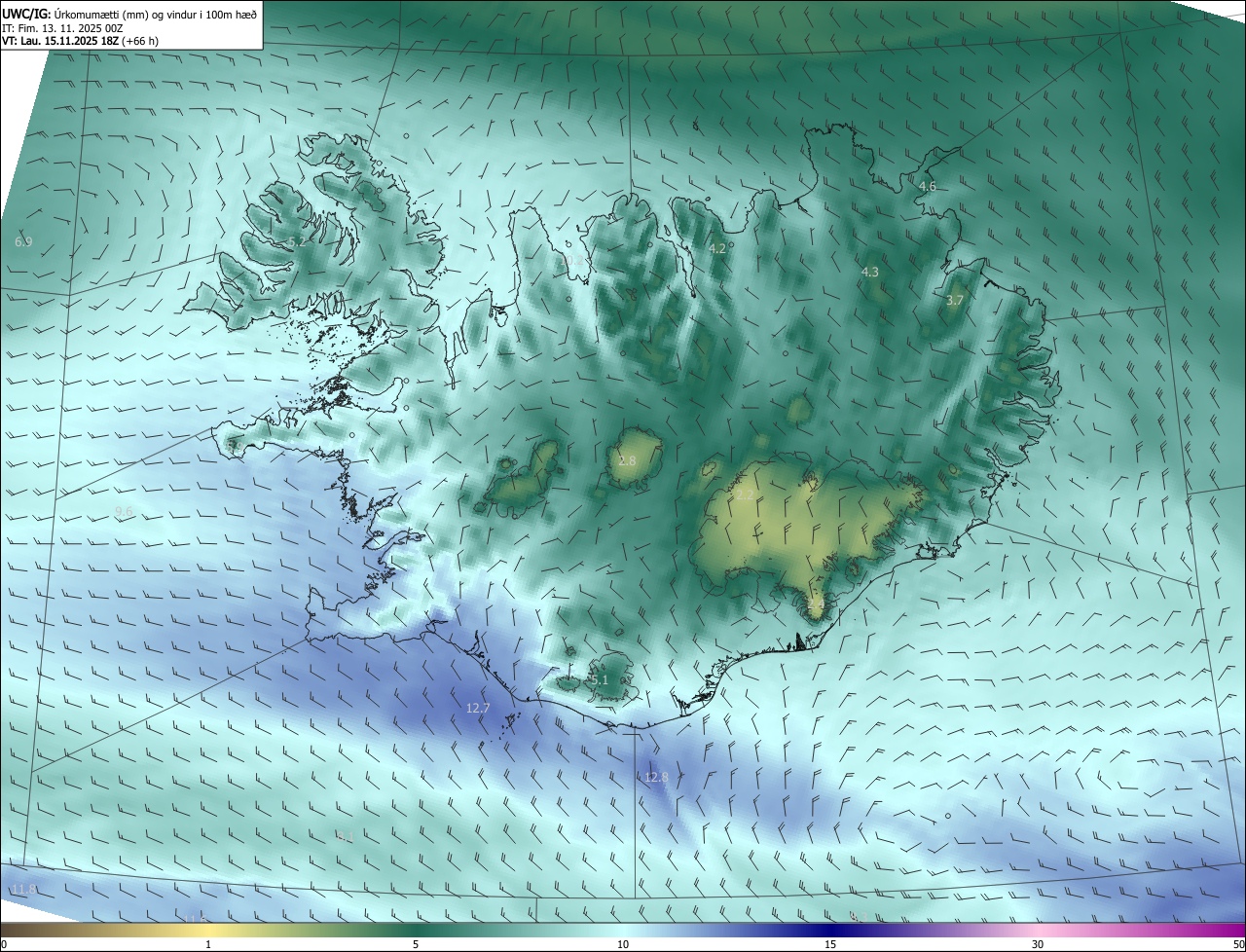Viewport: 1246px width, 952px height.
Task: Click the 5 tick on the color scale
Action: 416,944
